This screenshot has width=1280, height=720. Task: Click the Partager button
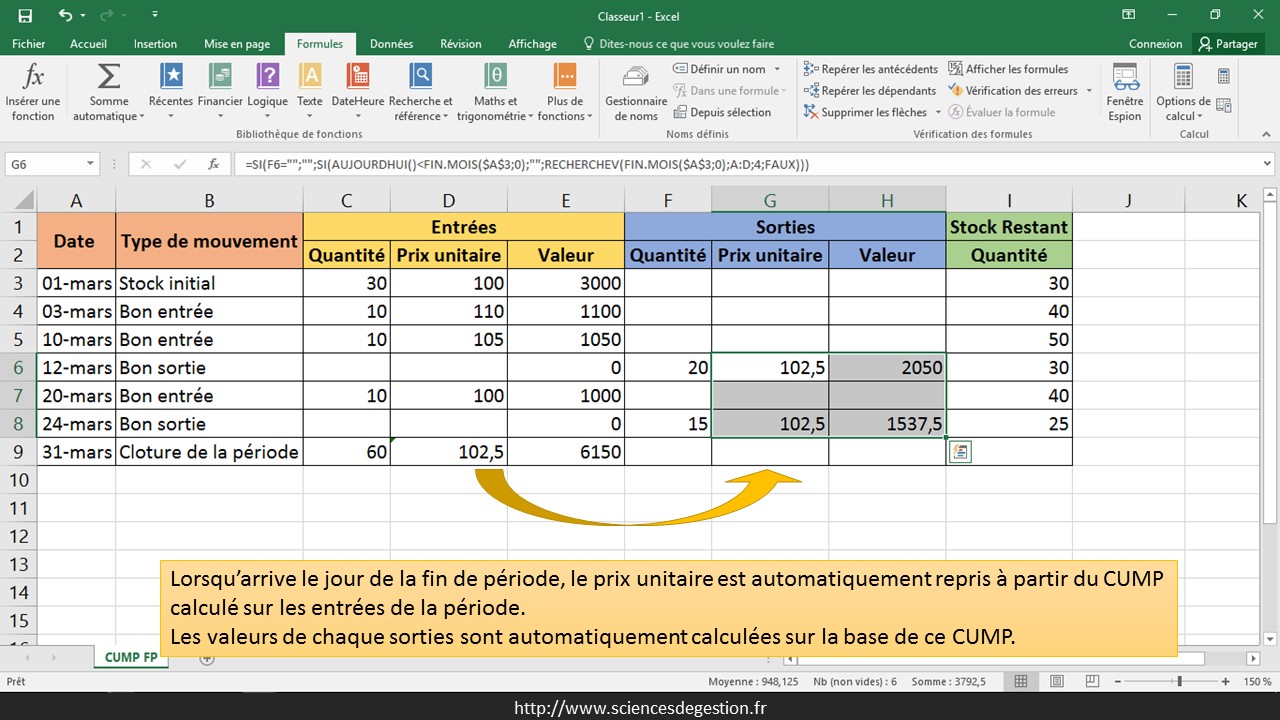tap(1229, 44)
